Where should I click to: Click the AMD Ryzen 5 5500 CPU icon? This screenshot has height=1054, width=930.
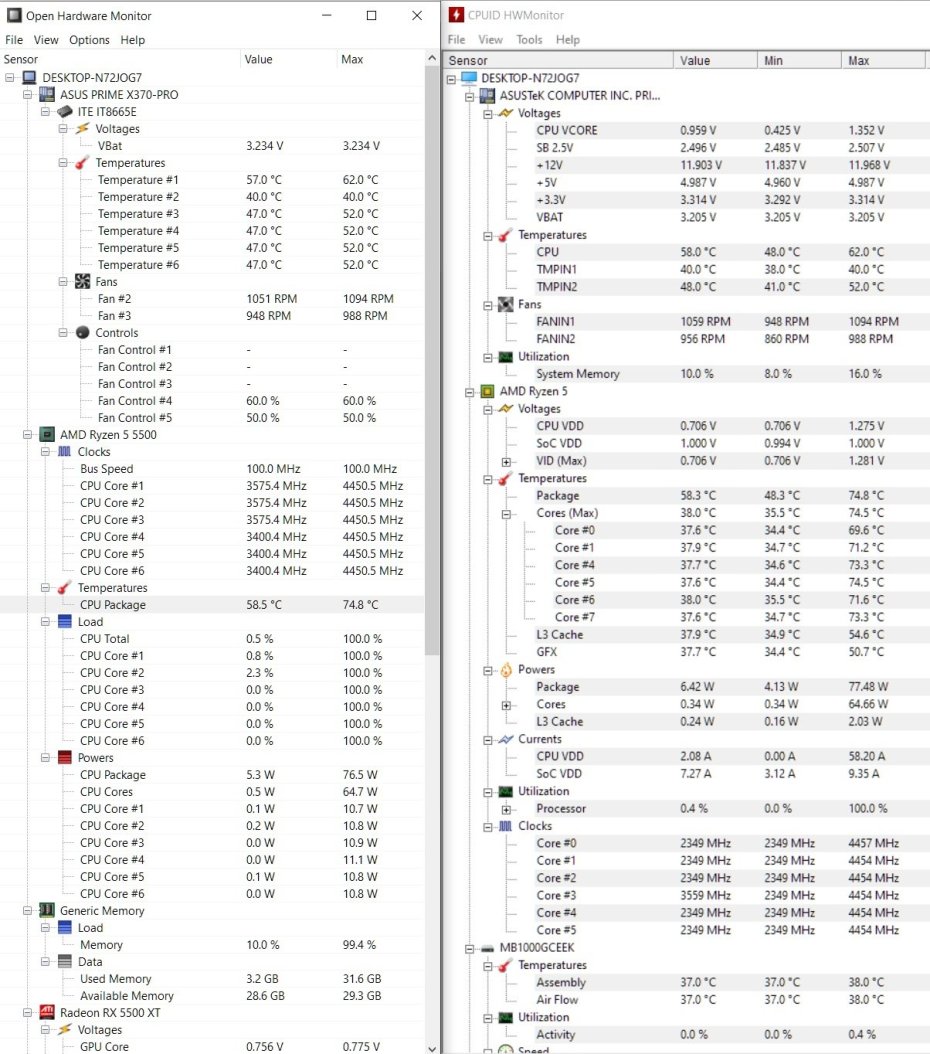(x=47, y=435)
